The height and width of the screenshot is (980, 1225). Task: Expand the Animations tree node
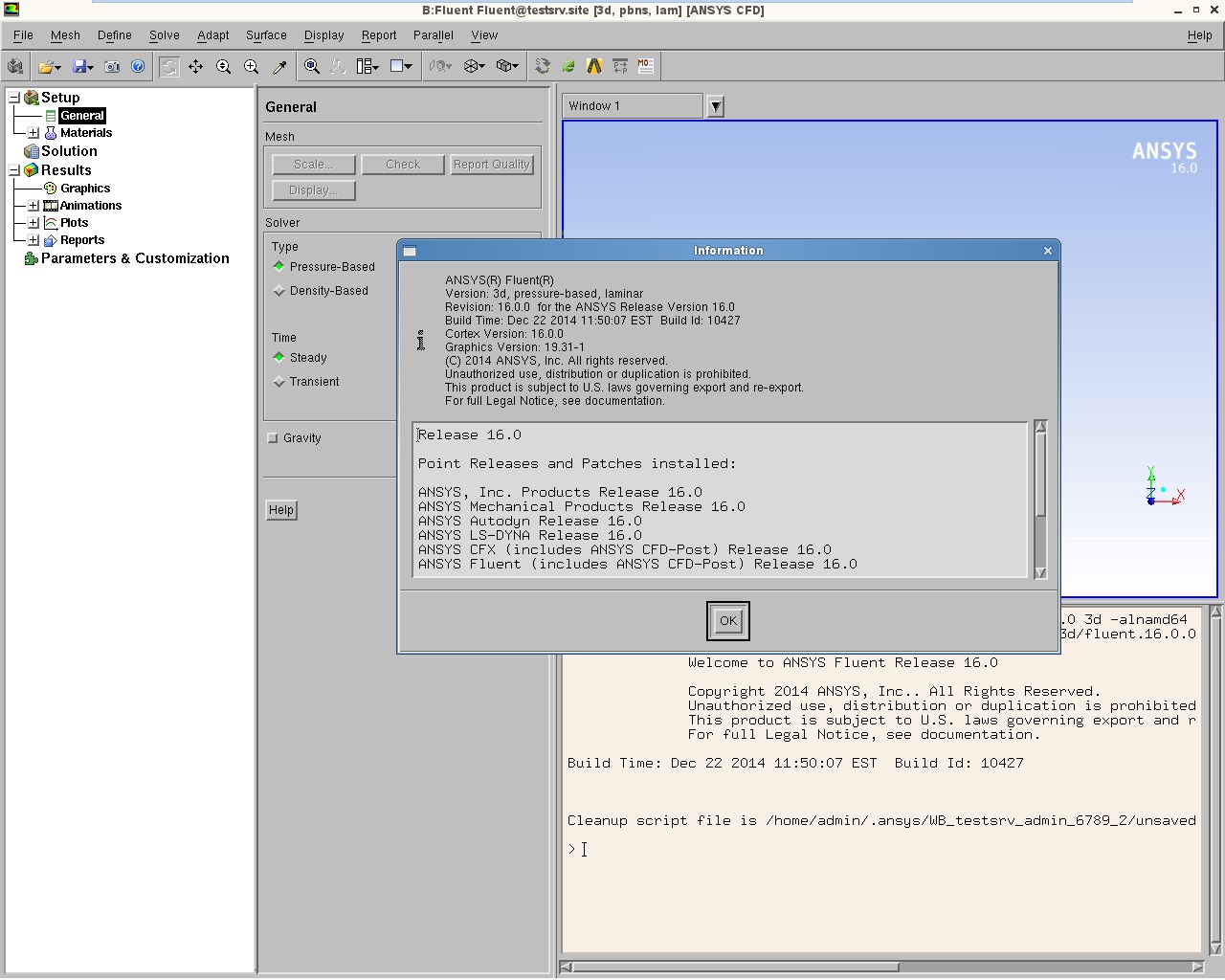pyautogui.click(x=33, y=206)
